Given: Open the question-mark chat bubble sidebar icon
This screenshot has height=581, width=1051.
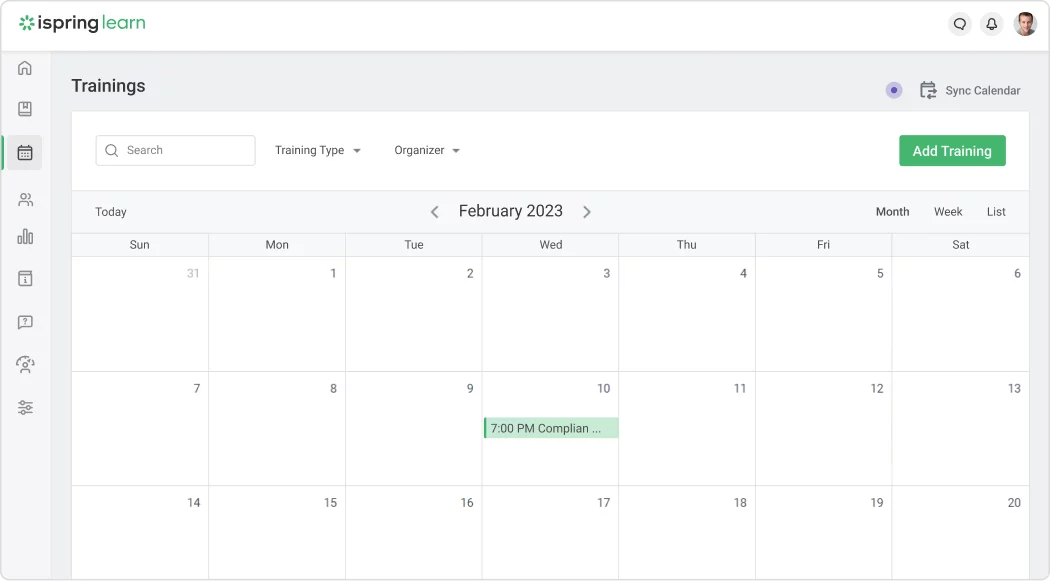Looking at the screenshot, I should 25,322.
